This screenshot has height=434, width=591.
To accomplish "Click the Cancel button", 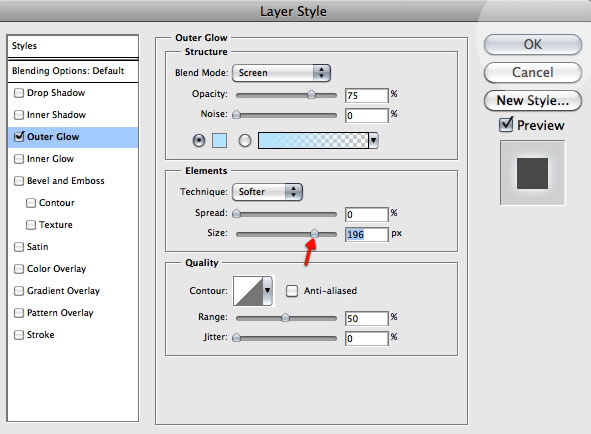I will pyautogui.click(x=533, y=72).
